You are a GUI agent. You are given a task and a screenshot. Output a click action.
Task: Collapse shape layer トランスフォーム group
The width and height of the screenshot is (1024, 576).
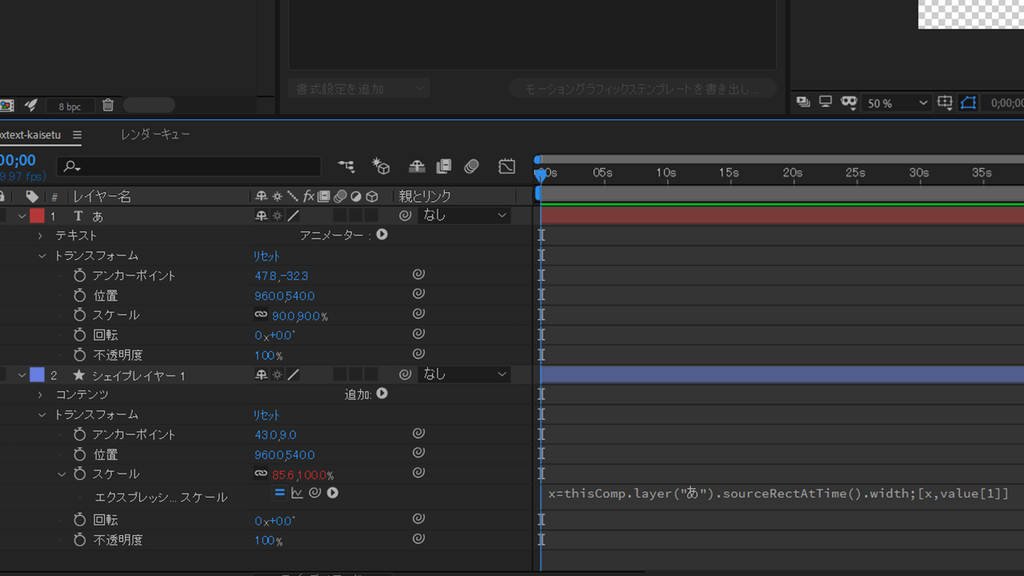pos(42,415)
